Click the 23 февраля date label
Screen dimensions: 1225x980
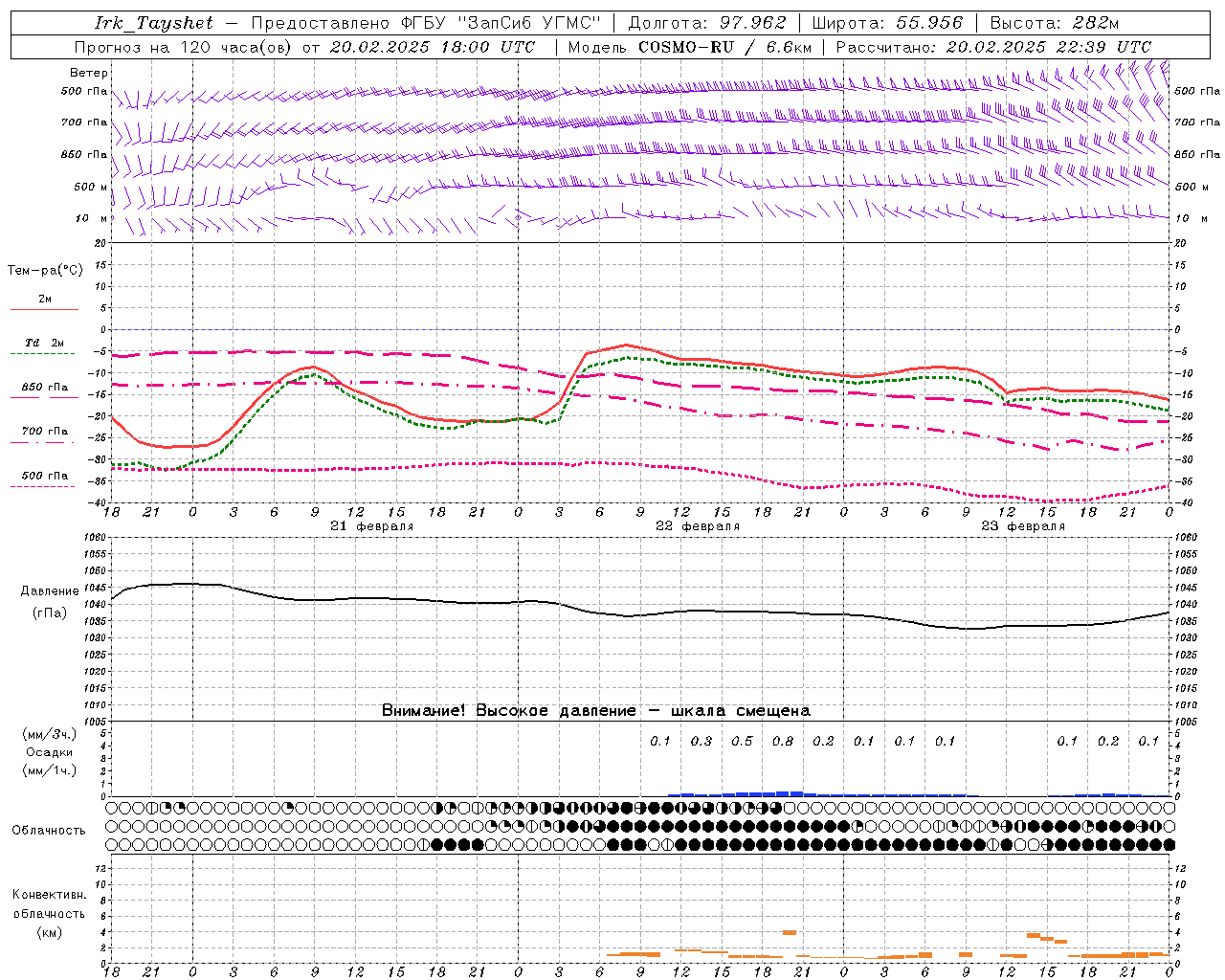pyautogui.click(x=1022, y=526)
